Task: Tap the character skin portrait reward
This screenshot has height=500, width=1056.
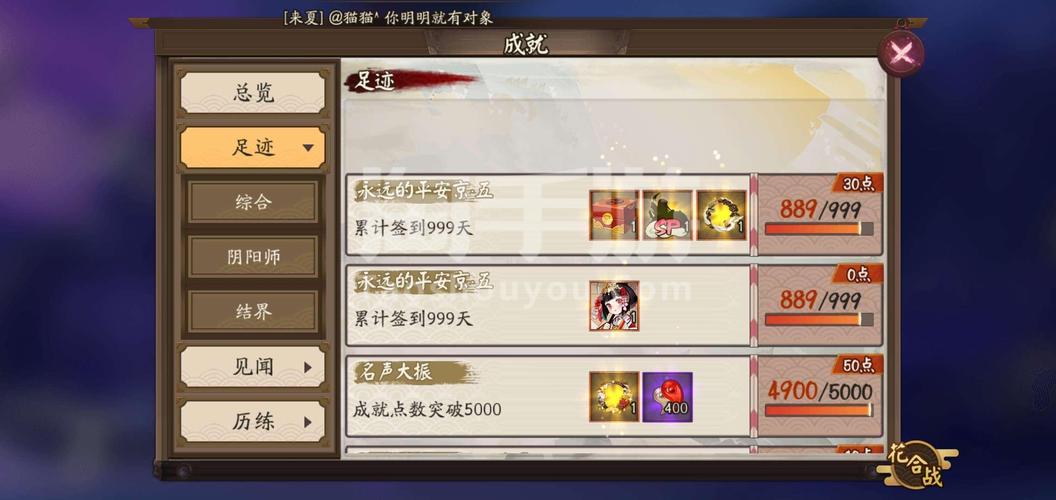Action: tap(614, 306)
